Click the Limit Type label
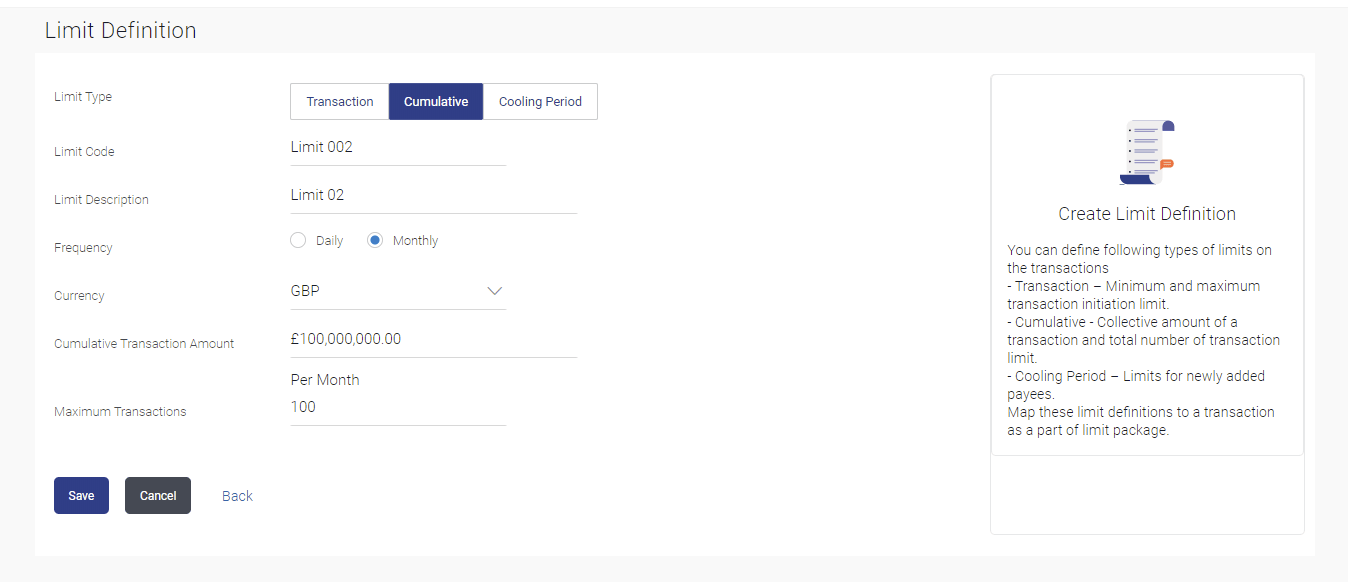This screenshot has width=1348, height=582. [x=83, y=97]
